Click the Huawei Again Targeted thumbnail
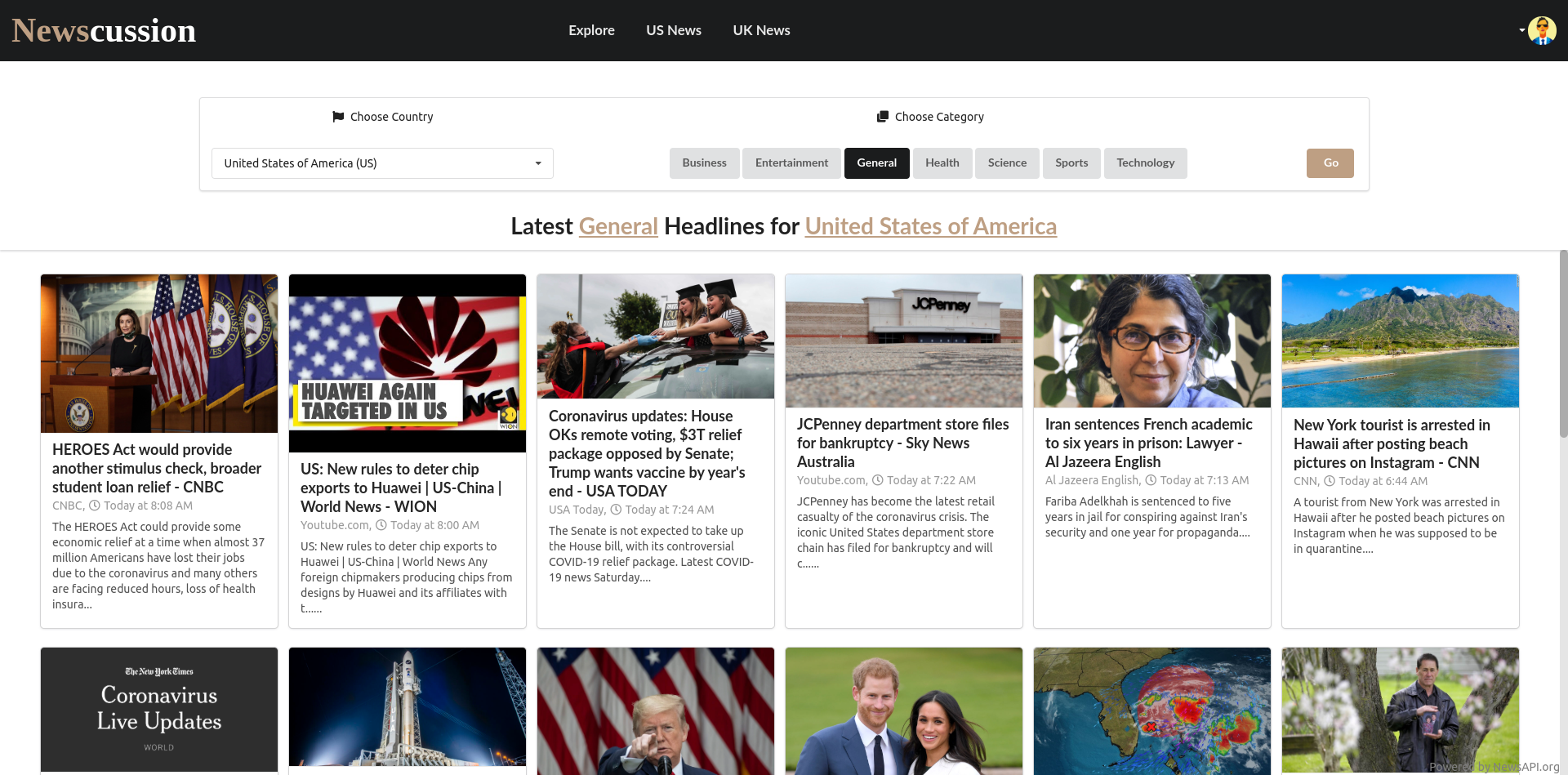Image resolution: width=1568 pixels, height=775 pixels. [408, 363]
